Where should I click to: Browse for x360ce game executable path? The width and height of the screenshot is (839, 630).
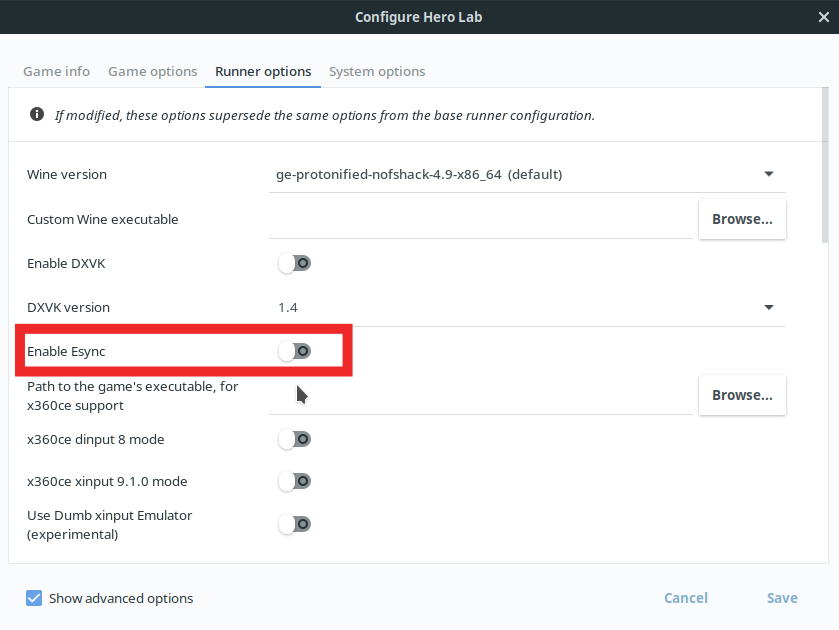742,395
